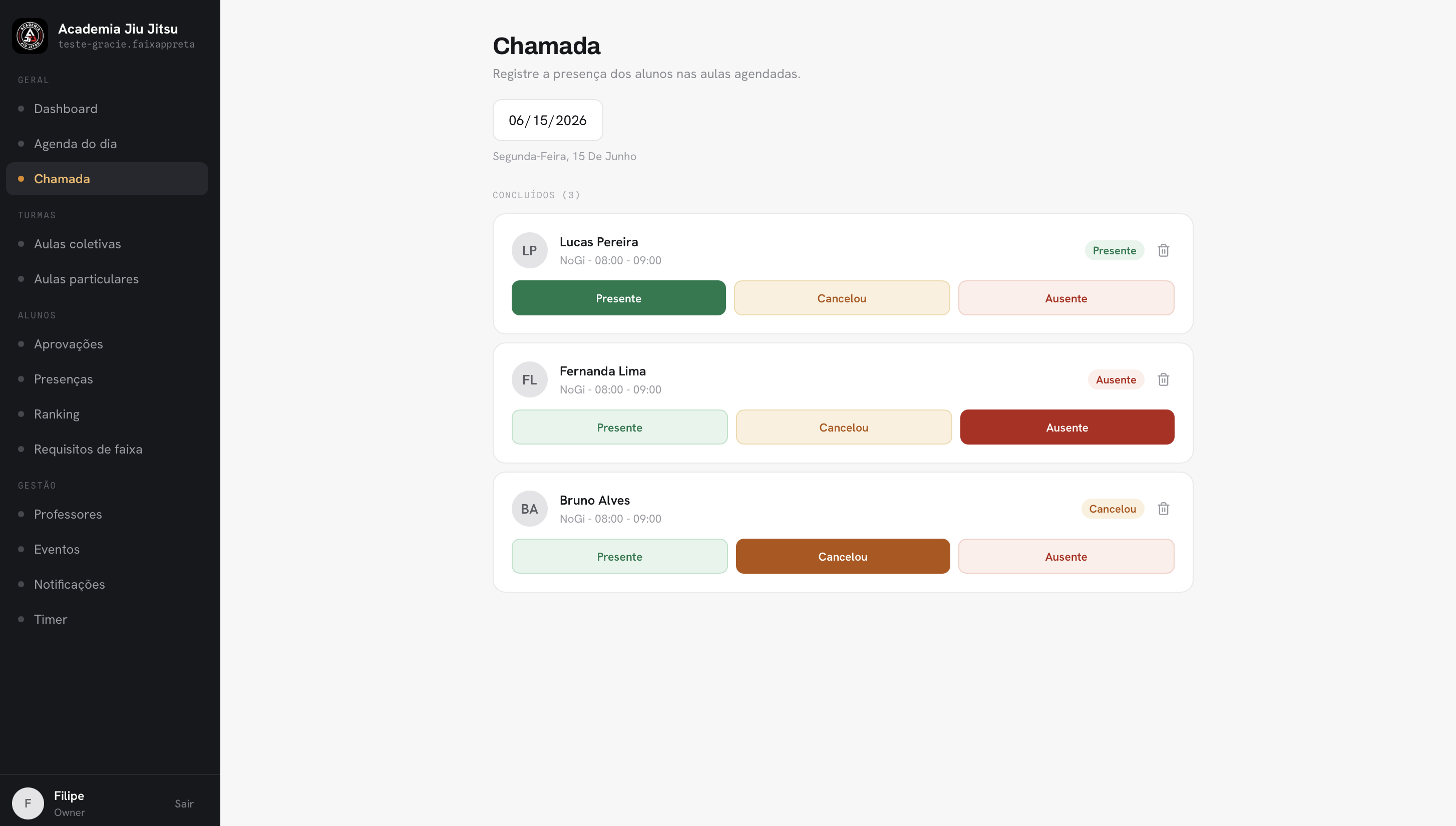Click trash icon for Fernanda Lima
Image resolution: width=1456 pixels, height=826 pixels.
click(1163, 379)
